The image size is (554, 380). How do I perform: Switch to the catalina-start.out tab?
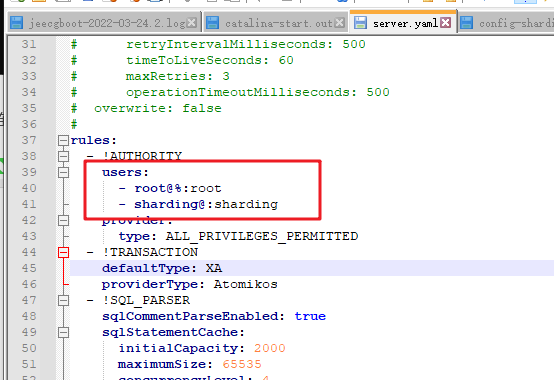click(276, 23)
